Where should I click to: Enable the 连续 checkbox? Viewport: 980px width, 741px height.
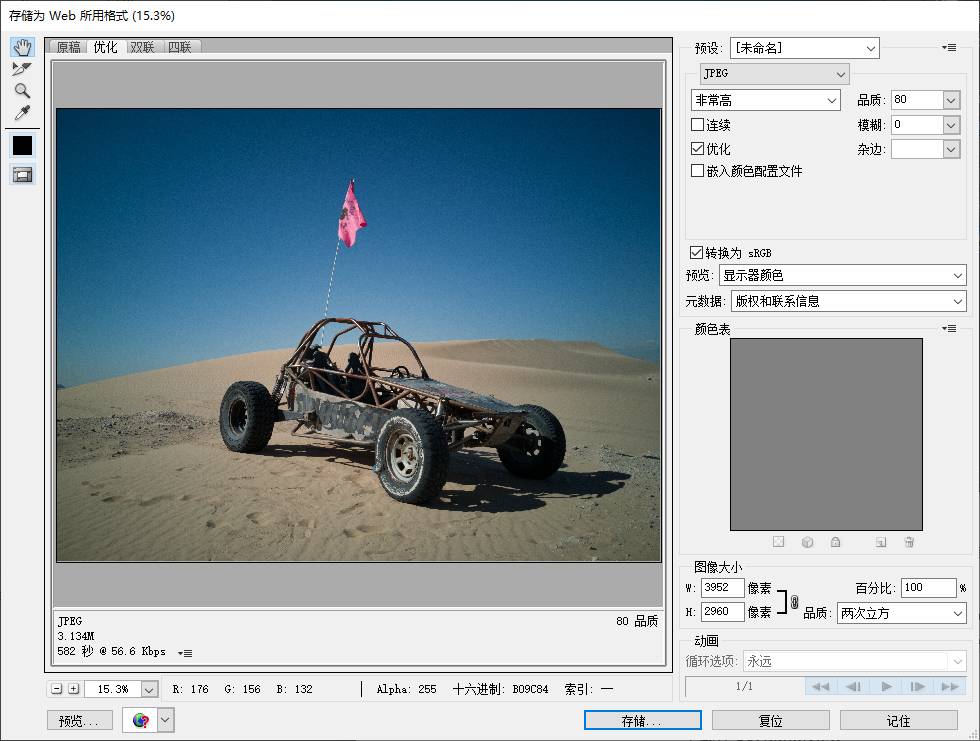[698, 125]
